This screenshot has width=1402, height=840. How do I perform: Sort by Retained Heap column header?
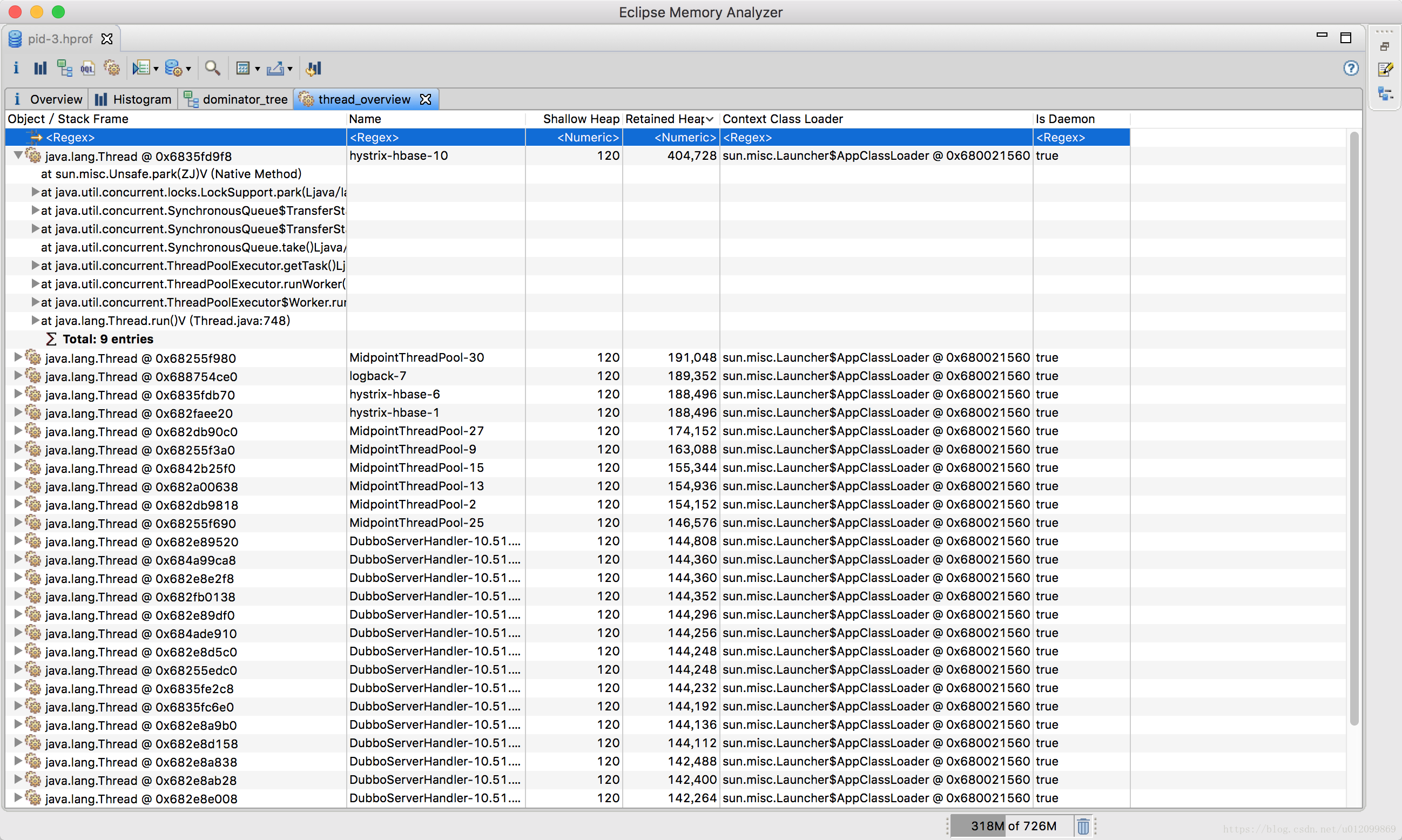point(670,119)
